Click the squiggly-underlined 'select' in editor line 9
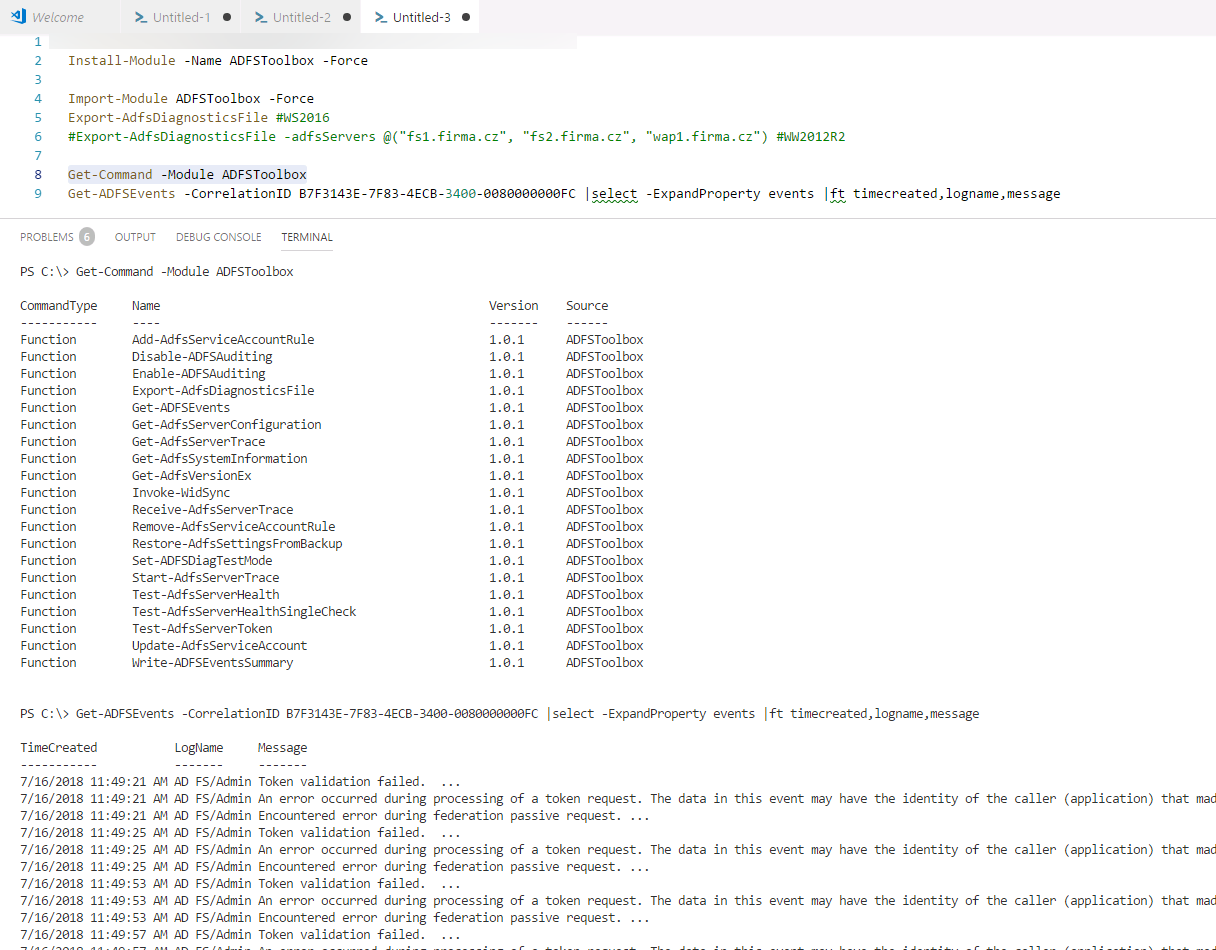The image size is (1216, 950). [616, 194]
